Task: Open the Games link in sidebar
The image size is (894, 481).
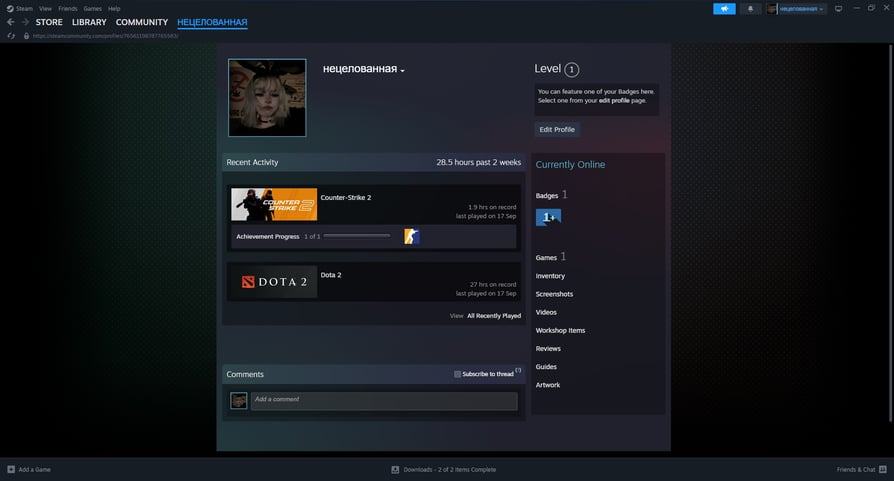Action: click(546, 258)
